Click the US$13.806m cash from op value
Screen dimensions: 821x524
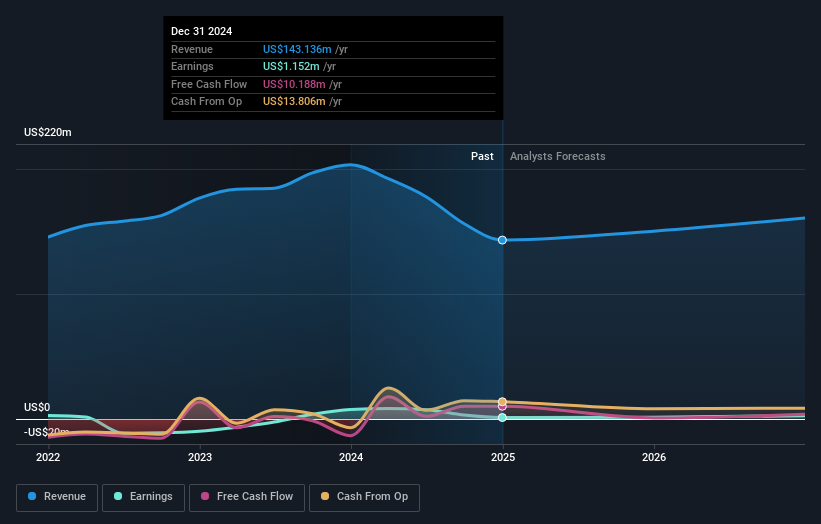tap(294, 102)
